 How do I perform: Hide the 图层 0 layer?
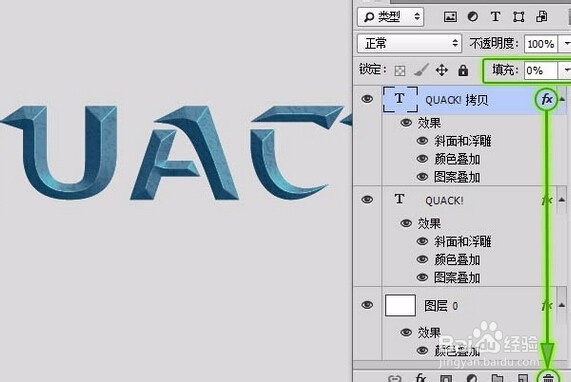[367, 305]
